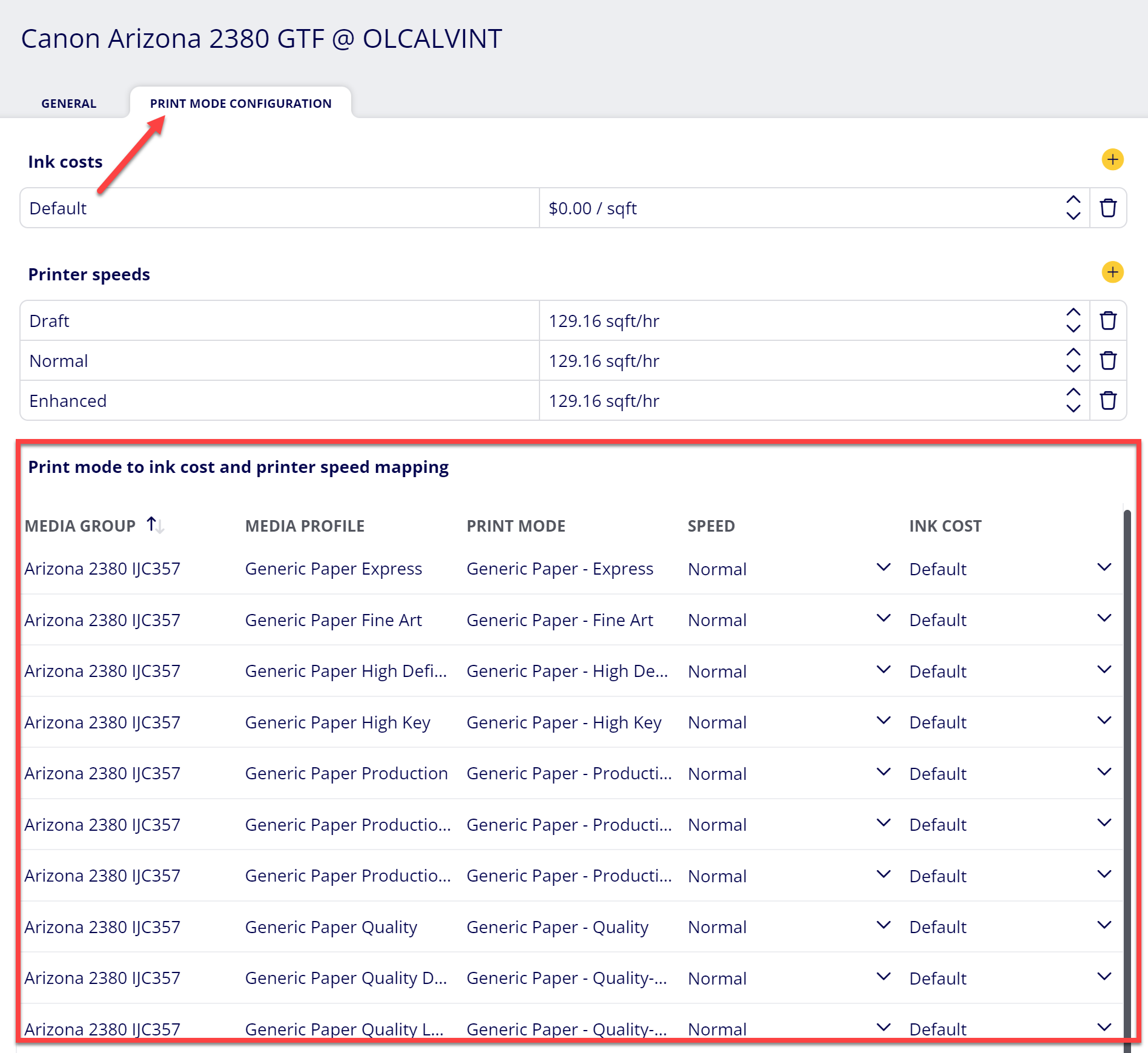
Task: Open Ink Cost dropdown for Generic Paper Fine Art
Action: pos(1104,619)
